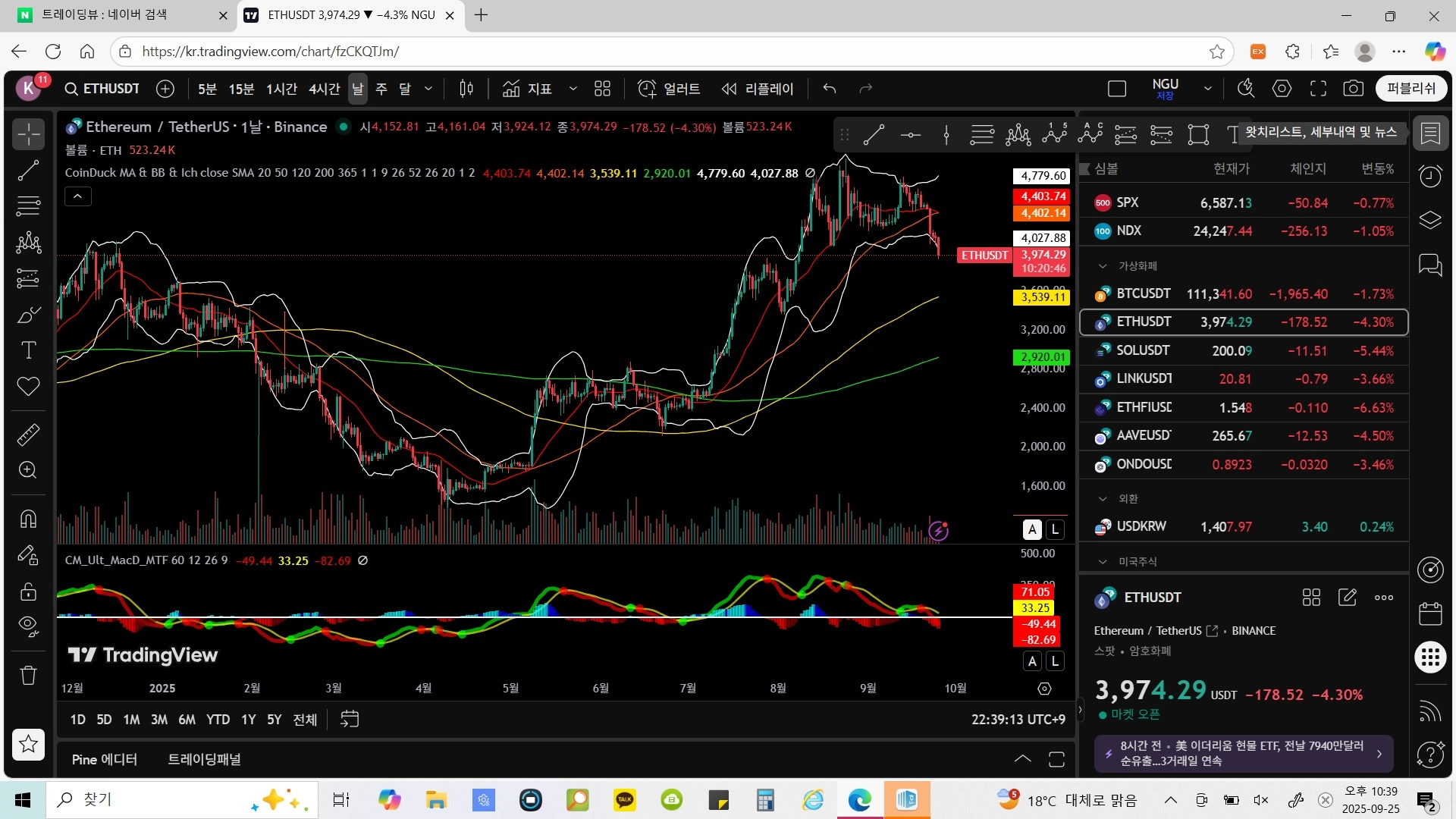Open the Fibonacci retracement tools
This screenshot has height=819, width=1456.
[29, 206]
